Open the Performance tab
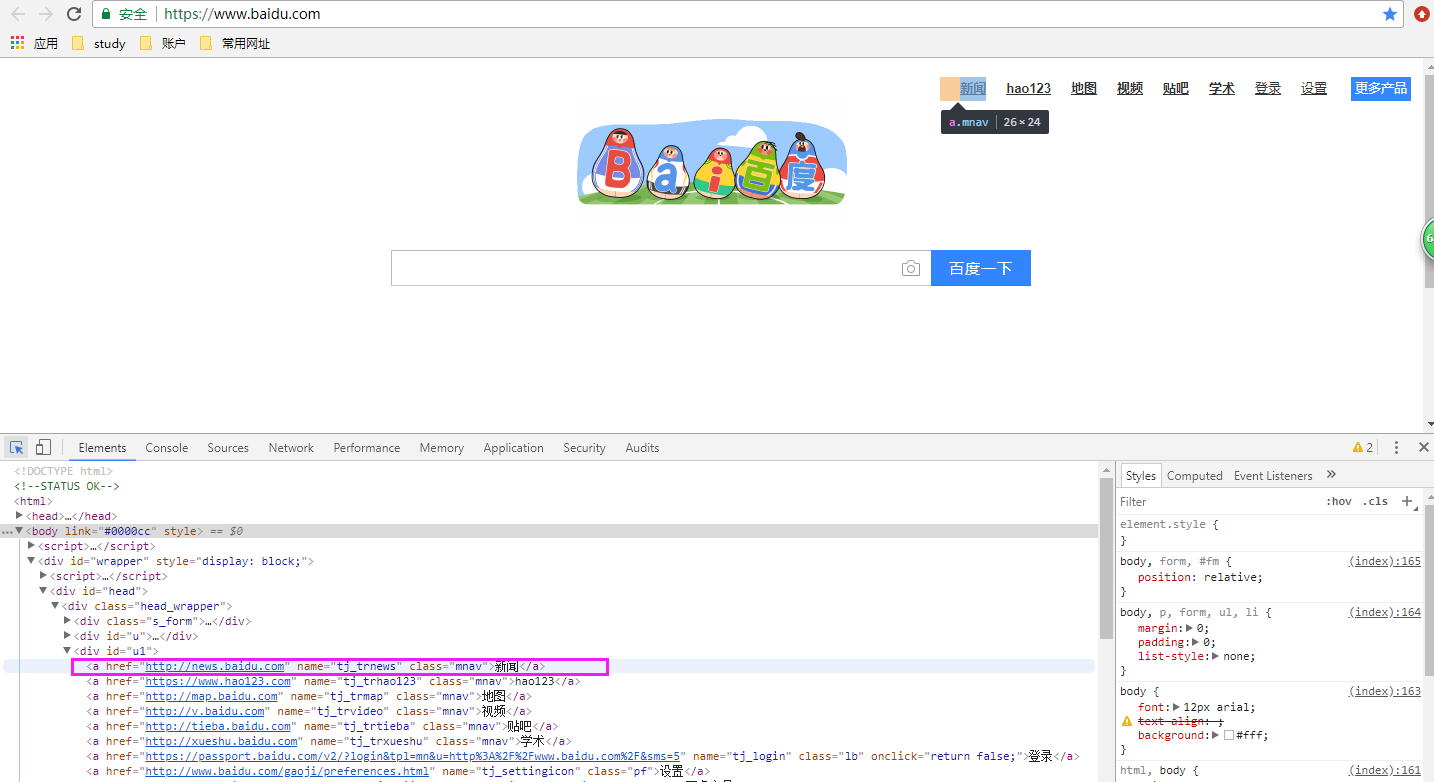1434x782 pixels. (367, 448)
